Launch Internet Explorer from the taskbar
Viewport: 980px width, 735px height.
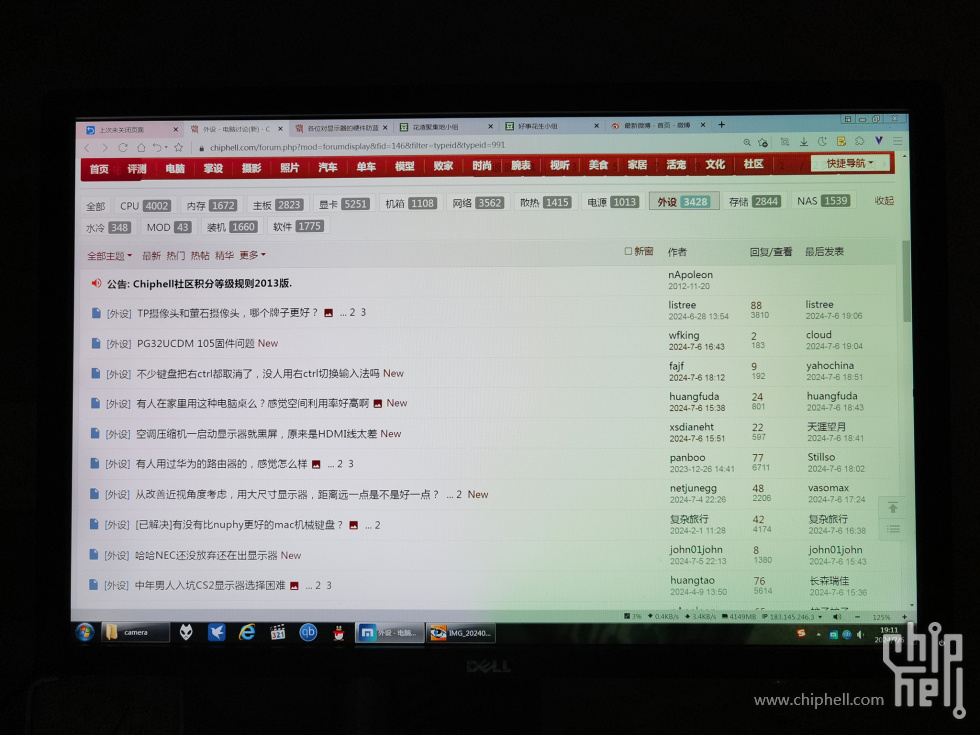(248, 632)
